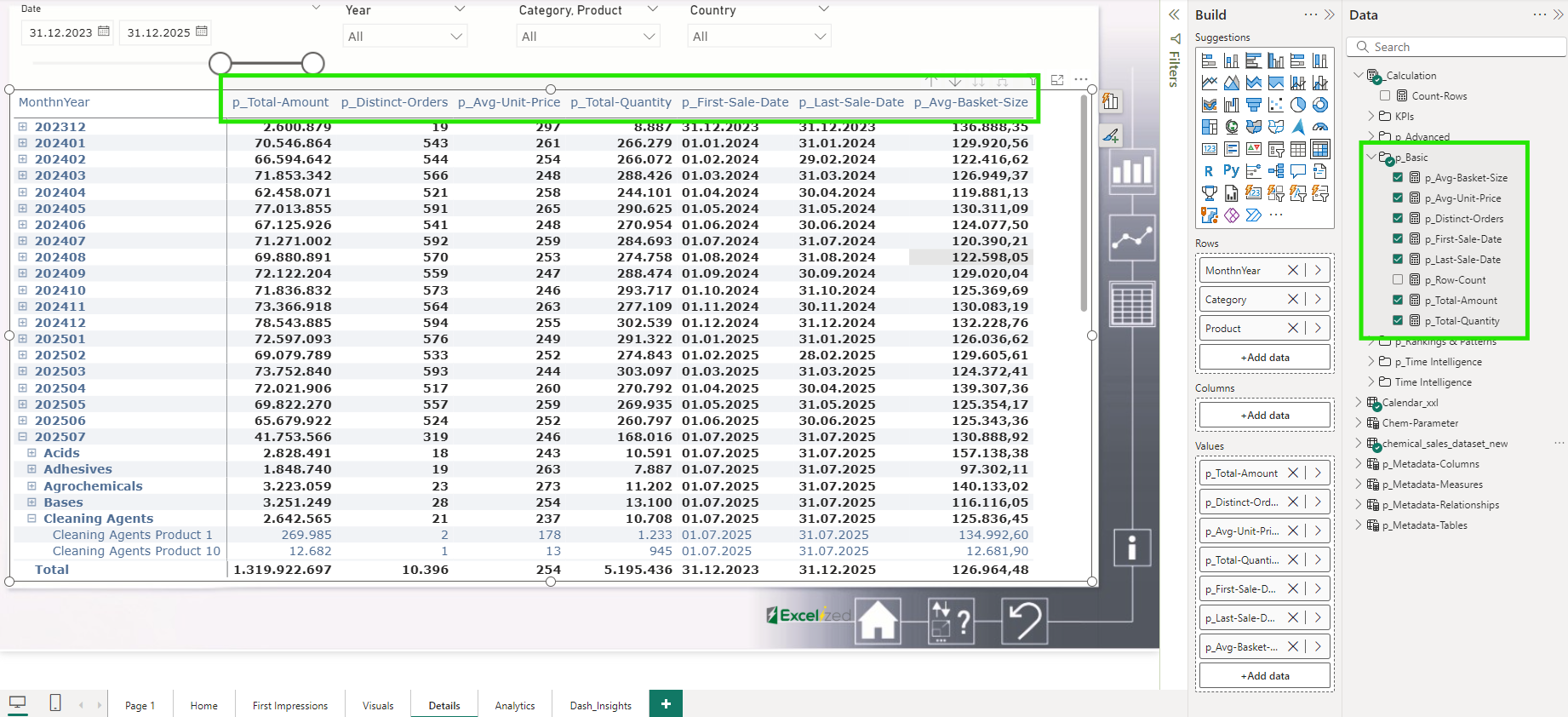This screenshot has height=717, width=1568.
Task: Add a new page with plus button
Action: click(666, 703)
